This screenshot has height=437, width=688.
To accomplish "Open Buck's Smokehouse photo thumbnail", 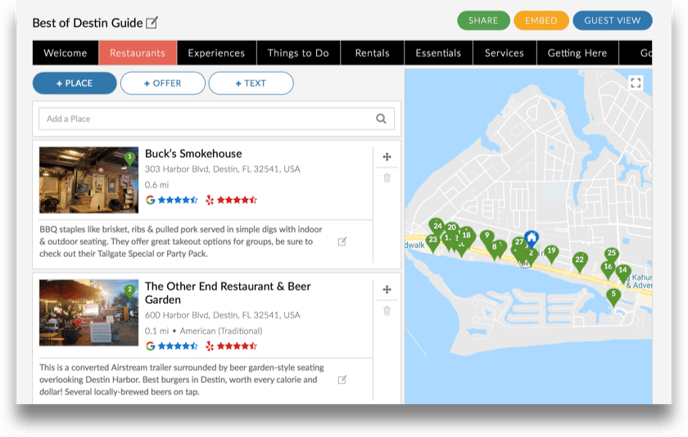I will tap(89, 180).
